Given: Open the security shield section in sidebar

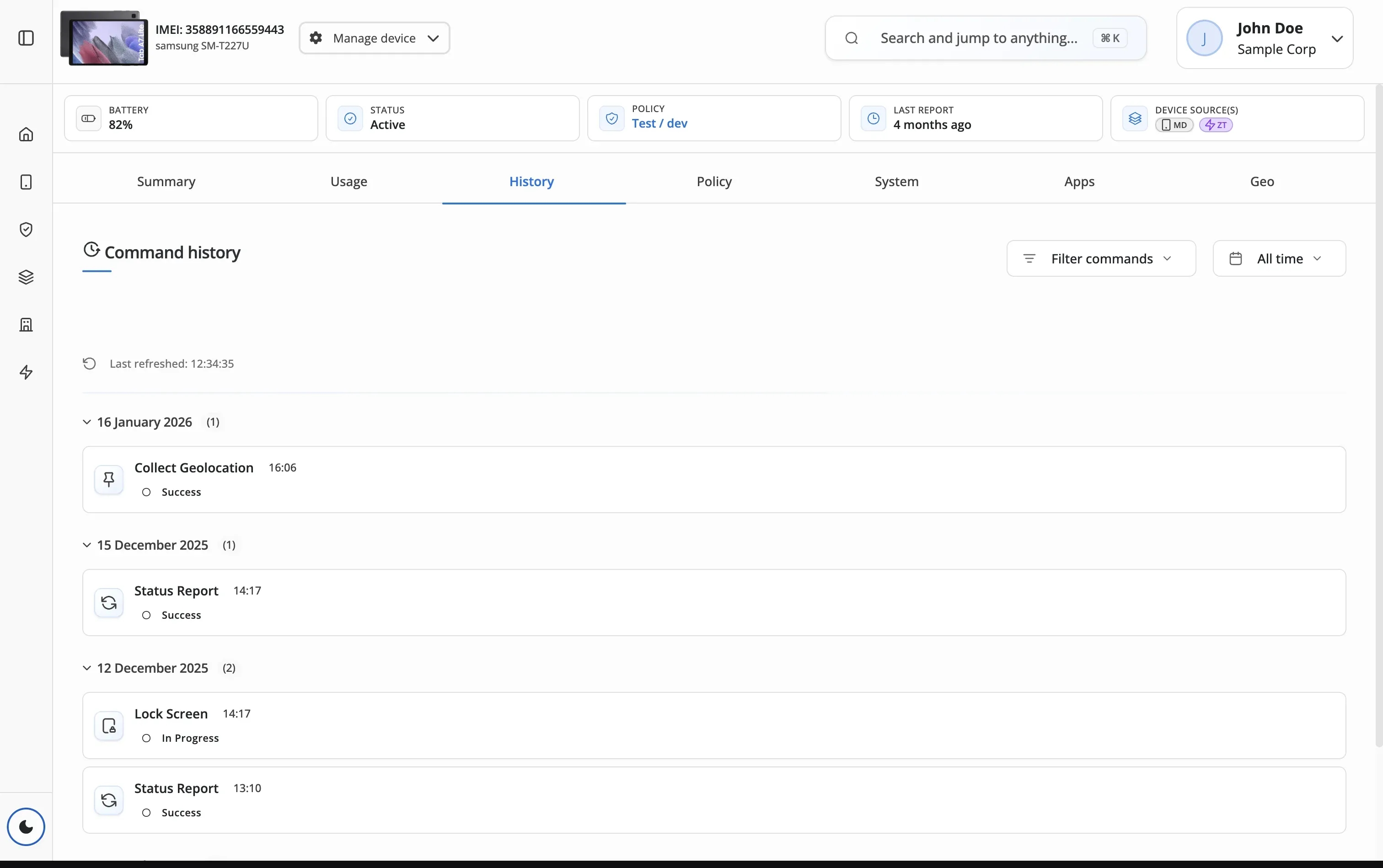Looking at the screenshot, I should pyautogui.click(x=27, y=229).
